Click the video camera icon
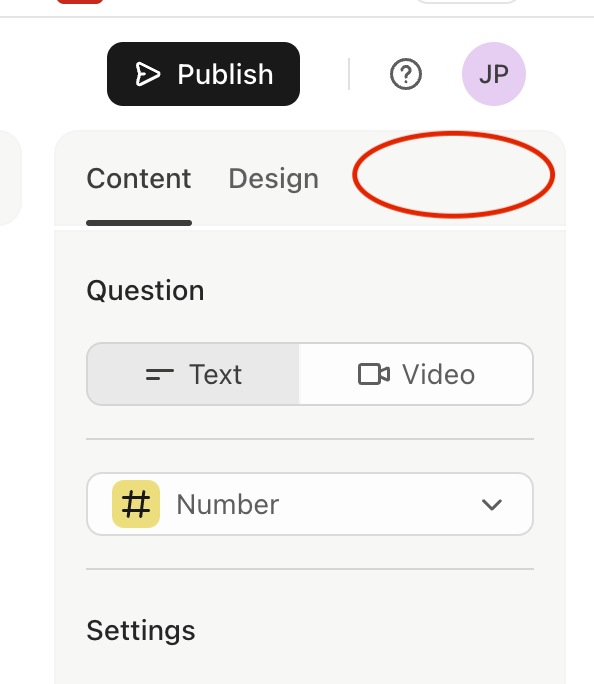Viewport: 594px width, 684px height. click(x=374, y=374)
